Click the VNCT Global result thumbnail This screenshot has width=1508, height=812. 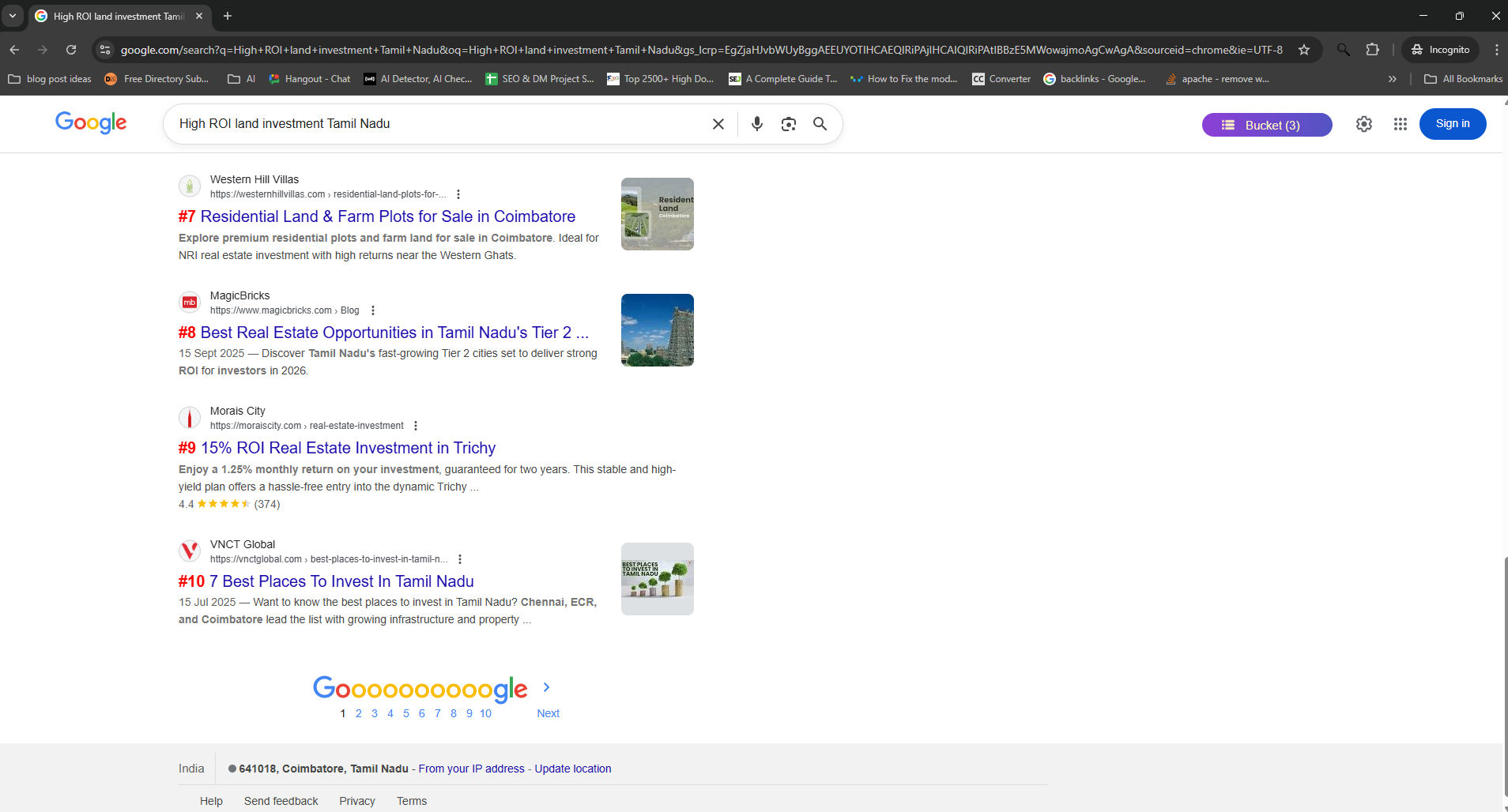tap(657, 579)
